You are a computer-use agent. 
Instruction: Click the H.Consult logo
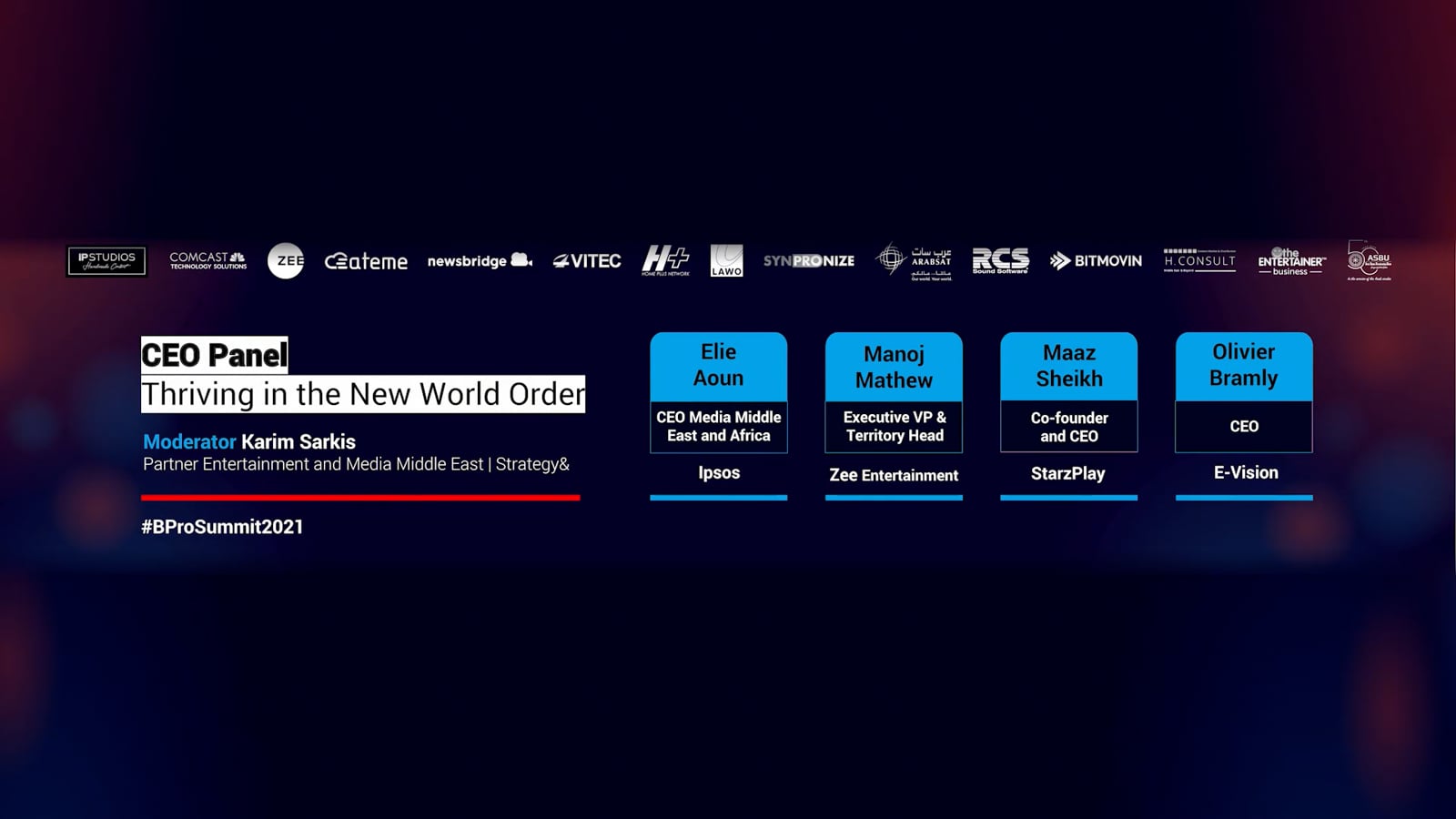[x=1199, y=260]
